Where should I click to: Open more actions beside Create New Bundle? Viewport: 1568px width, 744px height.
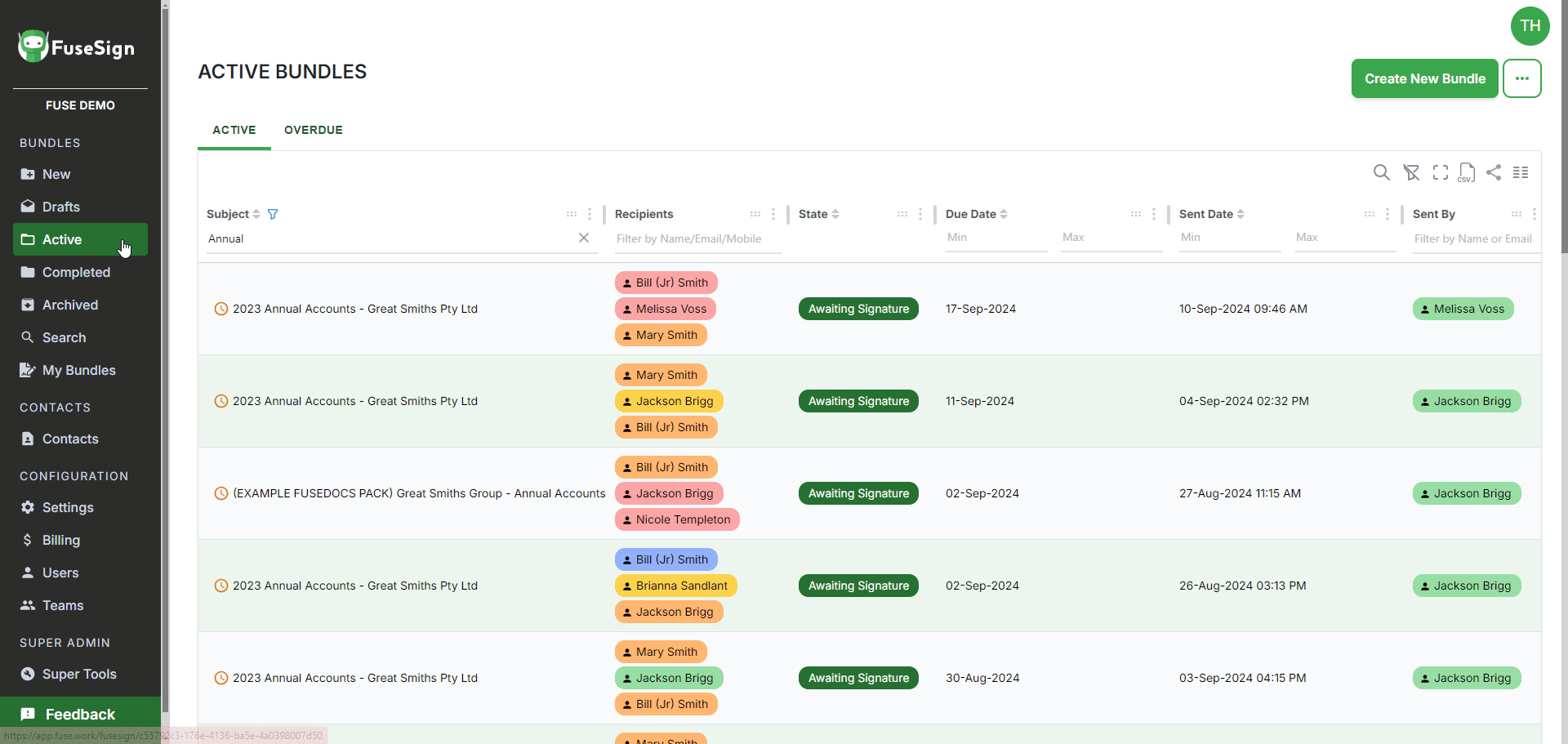1521,78
